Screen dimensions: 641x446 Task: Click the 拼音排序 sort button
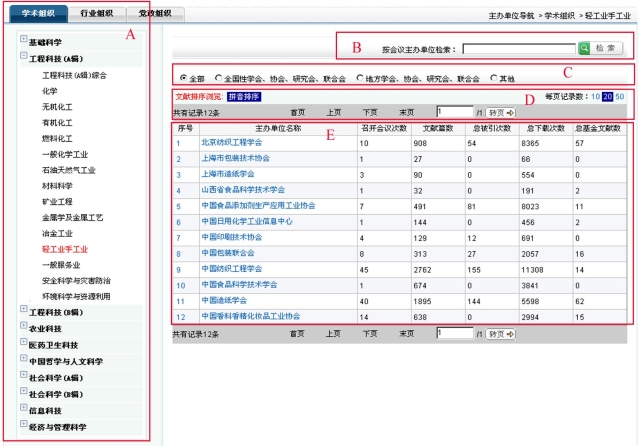coord(227,97)
